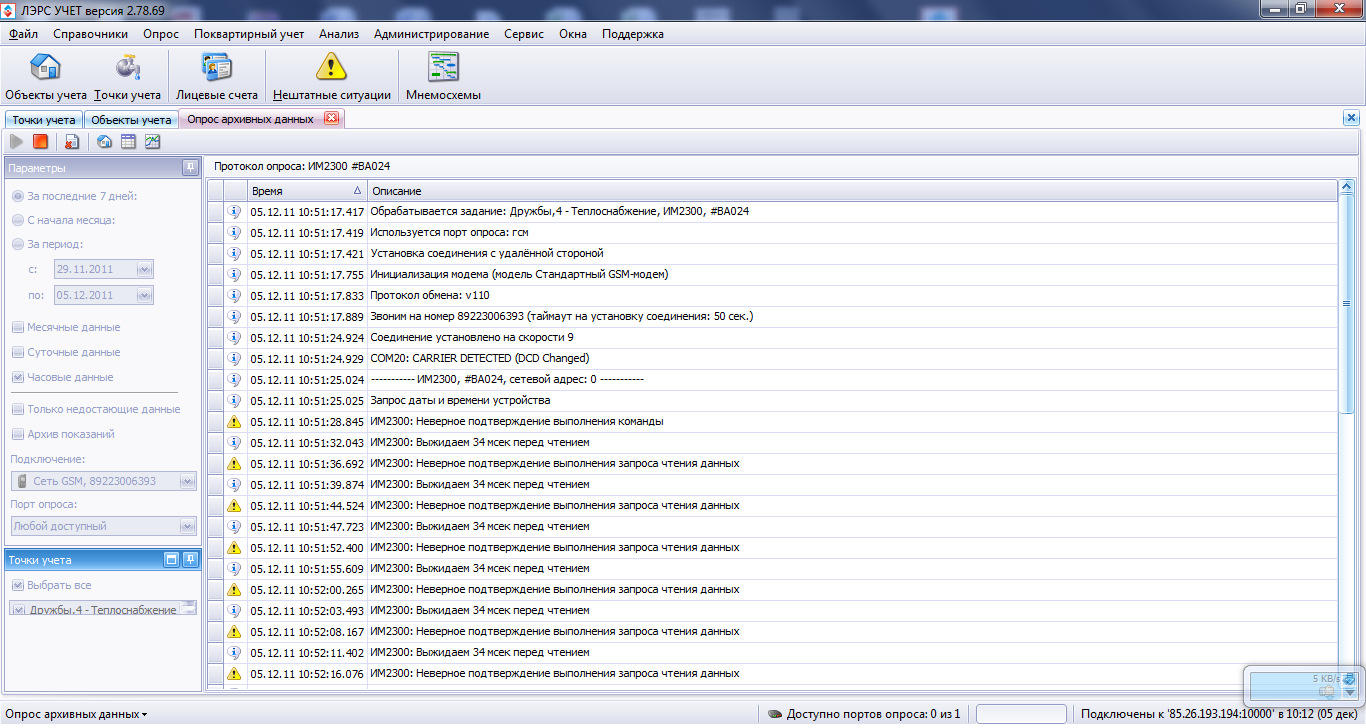Toggle Месячные данные checkbox
Screen dimensions: 1366x728
click(18, 327)
